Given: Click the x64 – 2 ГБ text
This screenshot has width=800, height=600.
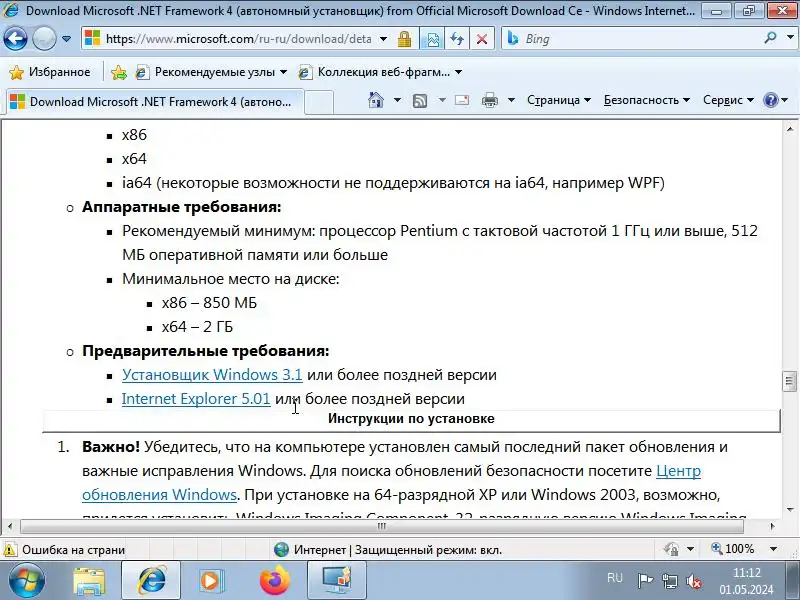Looking at the screenshot, I should pos(197,327).
